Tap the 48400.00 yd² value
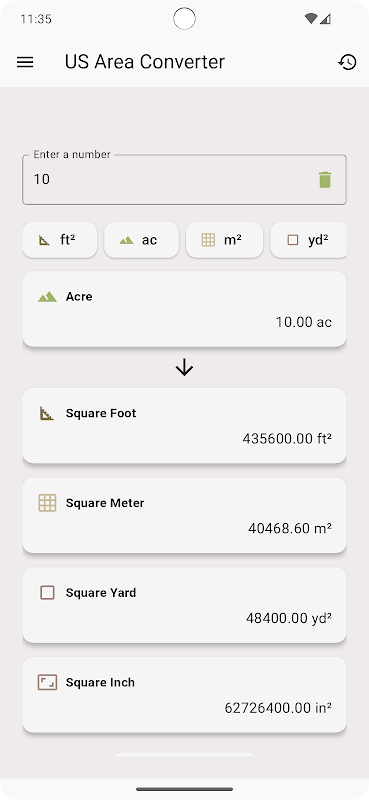The height and width of the screenshot is (800, 369). click(289, 618)
